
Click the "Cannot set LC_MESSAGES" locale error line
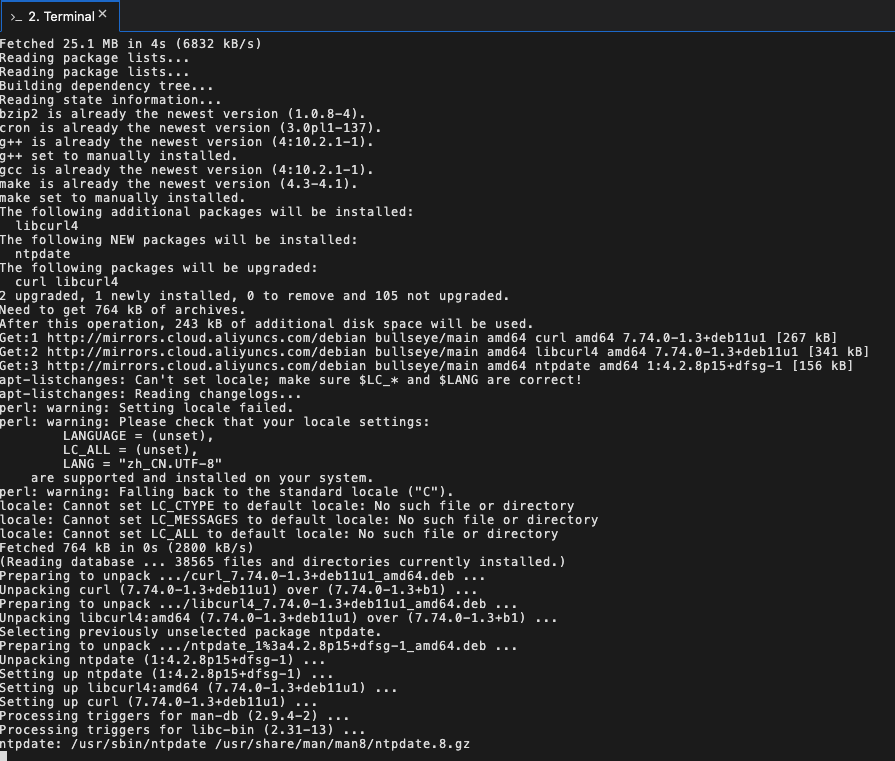click(298, 520)
